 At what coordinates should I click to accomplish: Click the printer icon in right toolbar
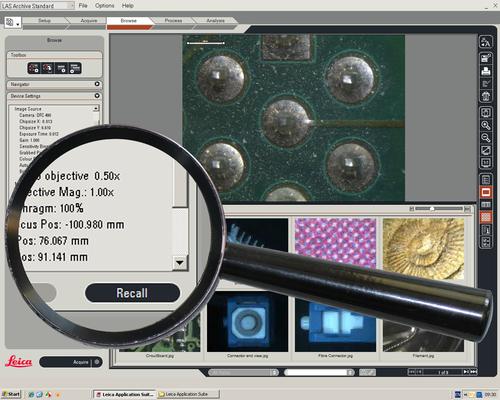[x=486, y=71]
